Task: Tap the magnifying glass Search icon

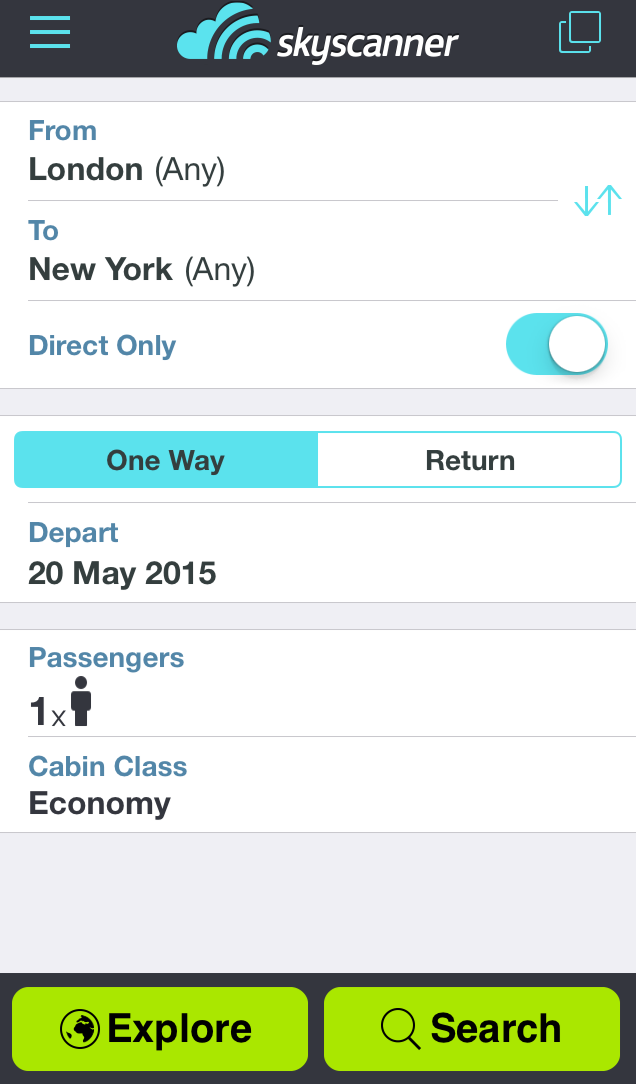Action: coord(400,1028)
